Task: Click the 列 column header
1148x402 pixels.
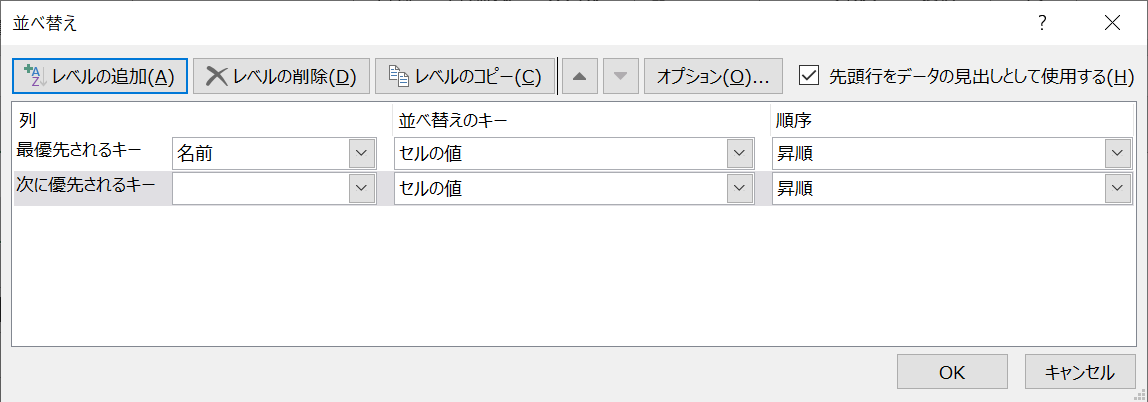Action: (201, 119)
